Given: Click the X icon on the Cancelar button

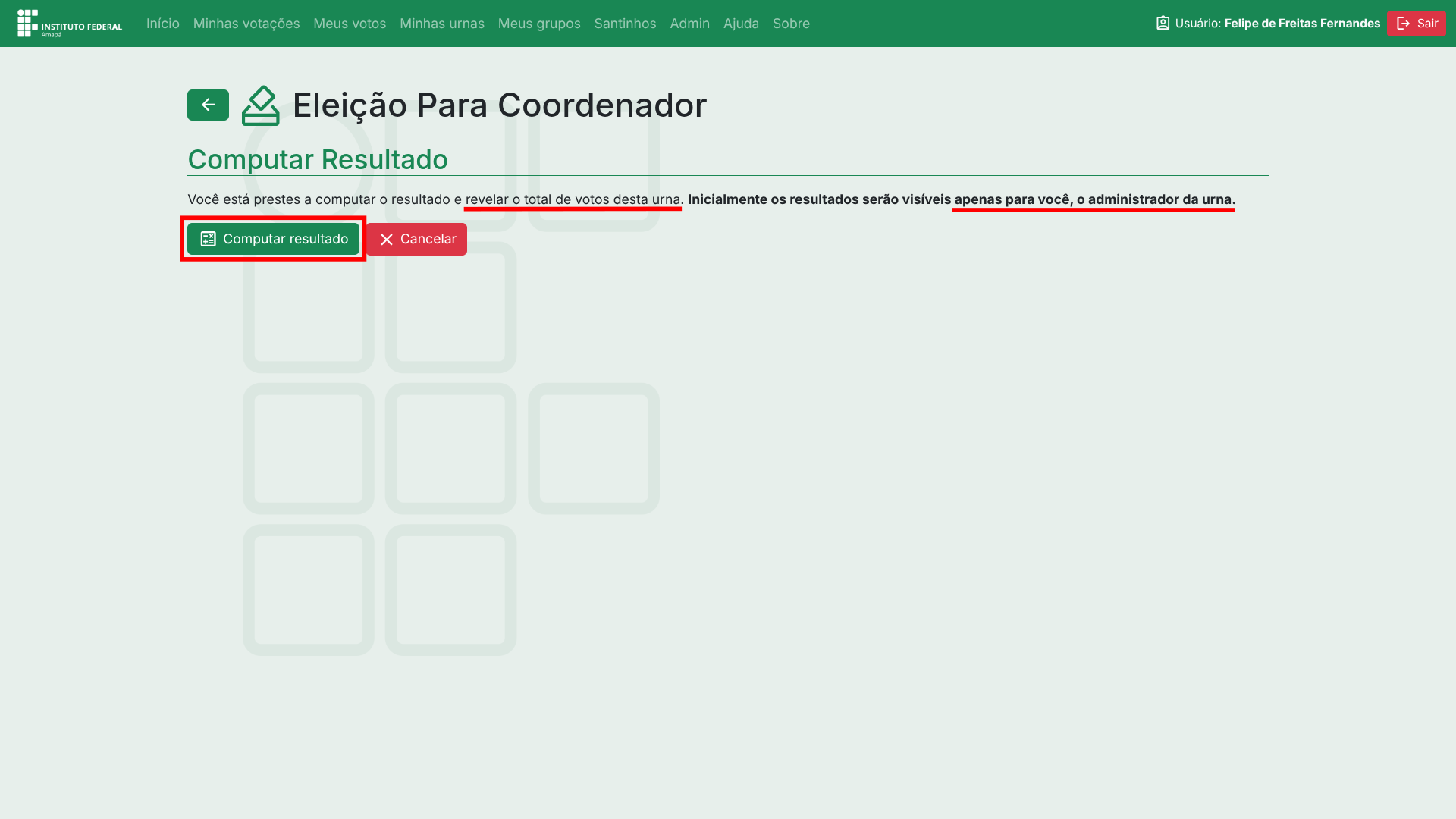Looking at the screenshot, I should click(387, 240).
